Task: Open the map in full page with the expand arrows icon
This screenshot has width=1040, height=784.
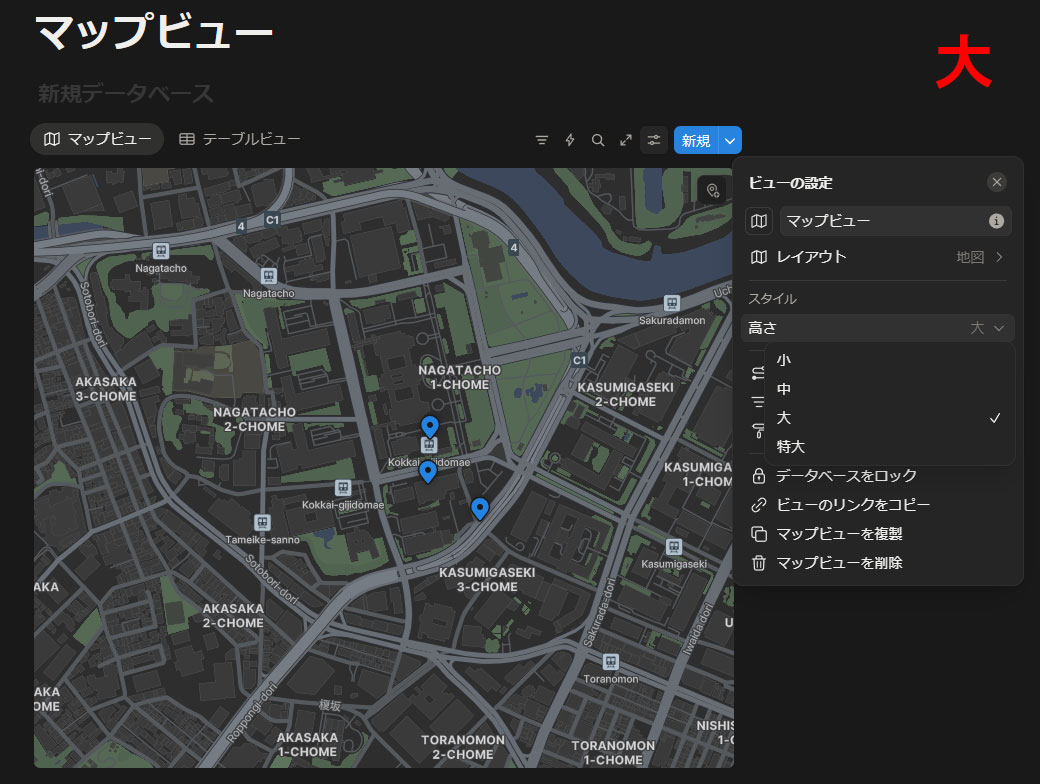Action: pos(626,141)
